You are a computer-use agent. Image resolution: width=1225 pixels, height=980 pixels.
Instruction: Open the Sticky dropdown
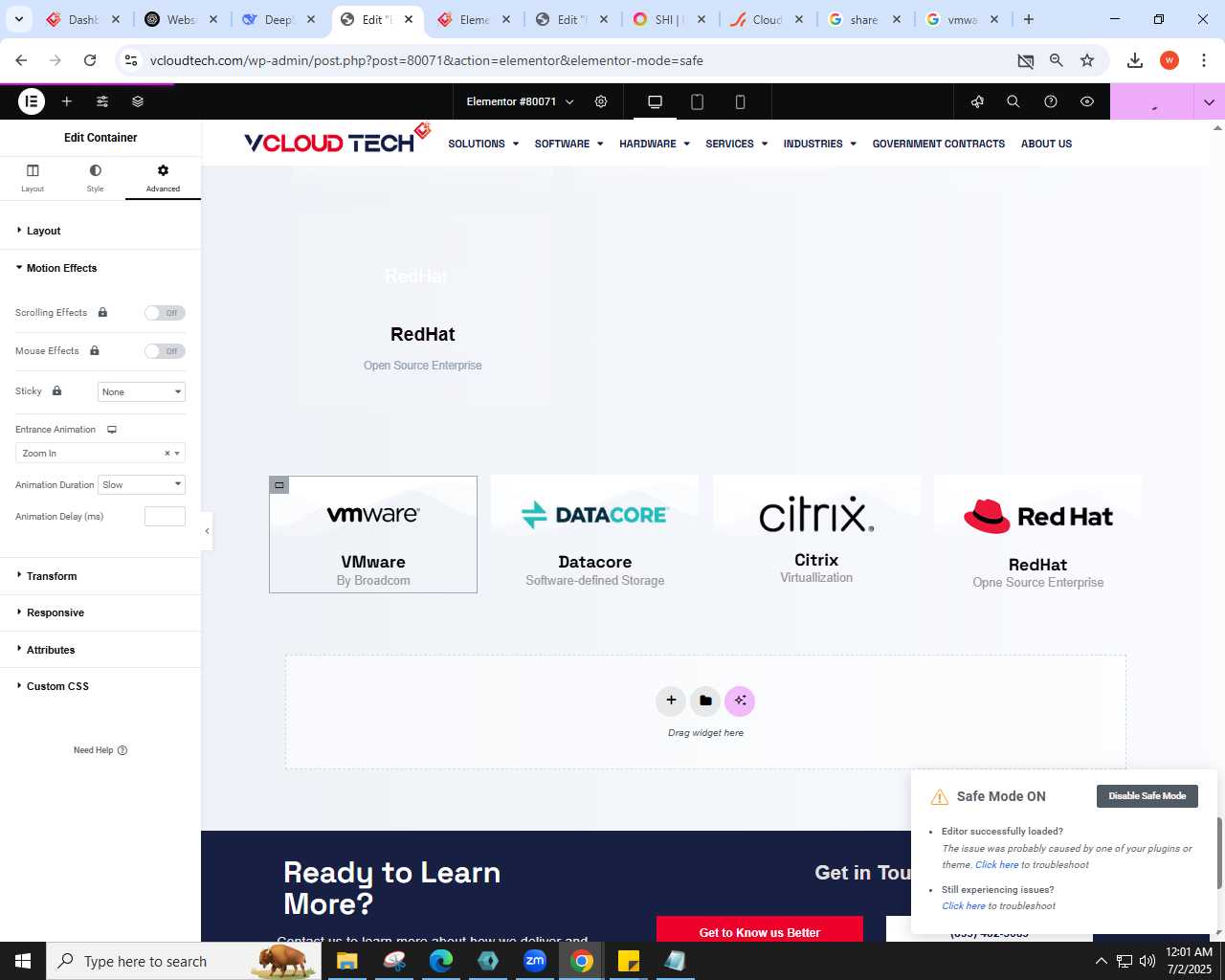(142, 391)
